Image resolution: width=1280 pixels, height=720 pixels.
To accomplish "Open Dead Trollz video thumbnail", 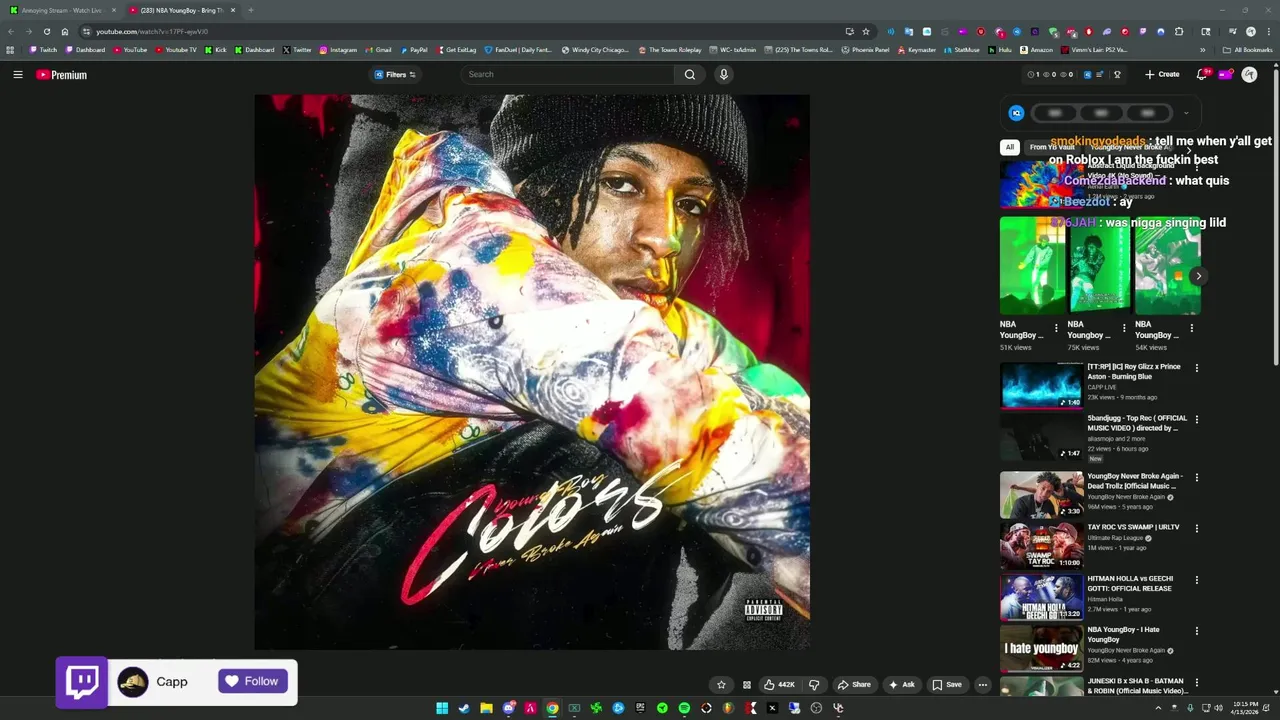I will (1041, 494).
